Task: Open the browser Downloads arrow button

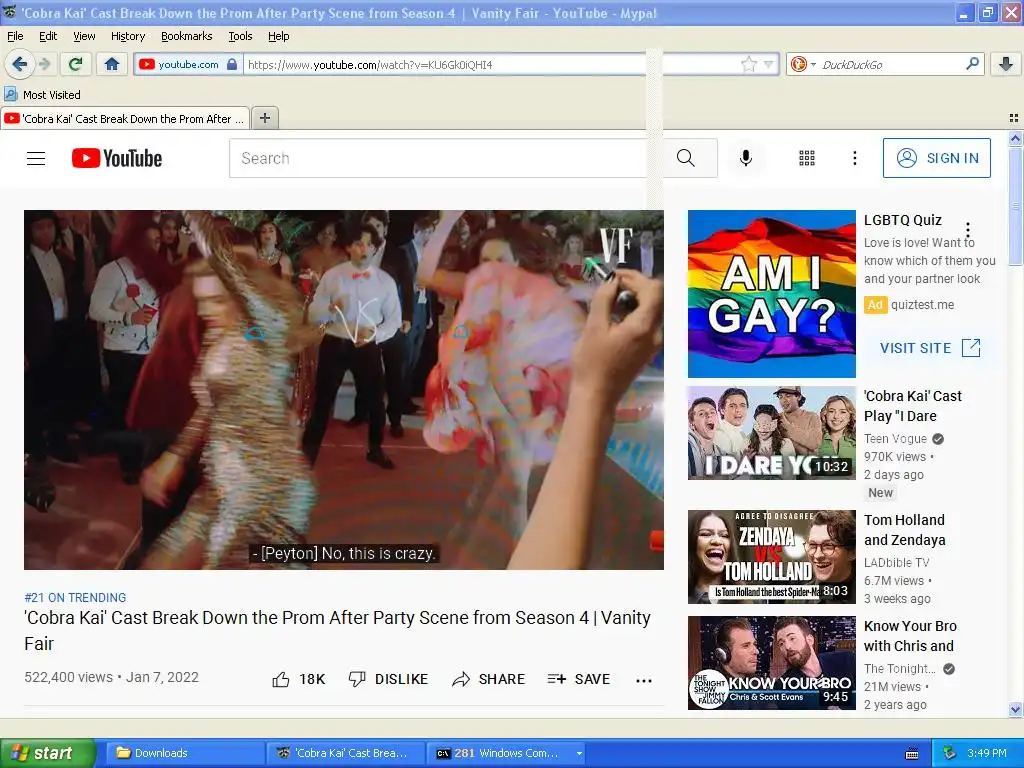Action: tap(1006, 64)
